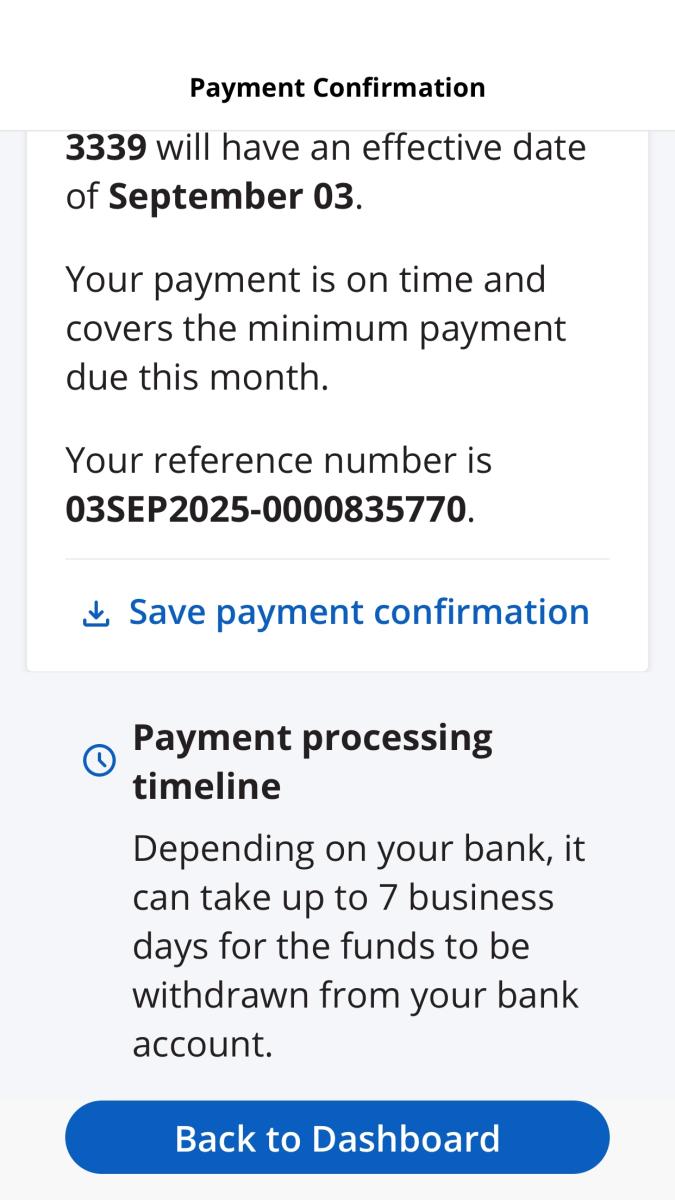Tap the "due this month." text
Viewport: 675px width, 1200px height.
point(197,377)
